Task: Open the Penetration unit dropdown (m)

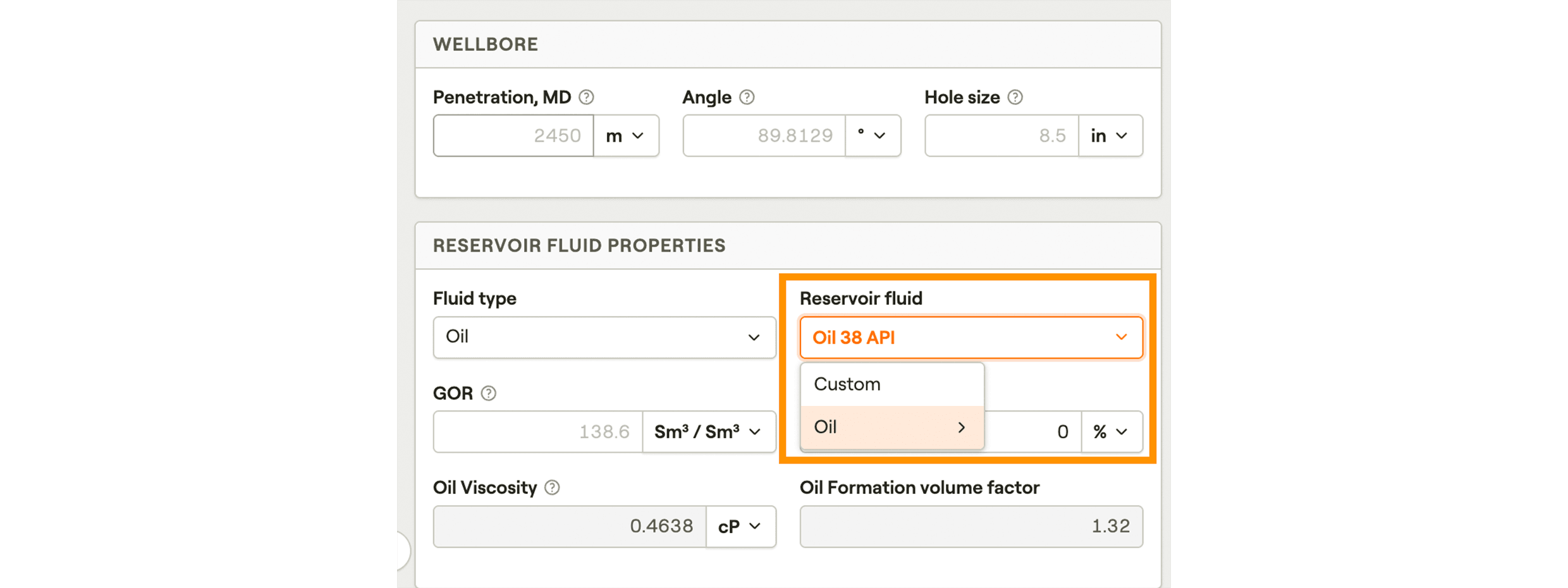Action: click(625, 136)
